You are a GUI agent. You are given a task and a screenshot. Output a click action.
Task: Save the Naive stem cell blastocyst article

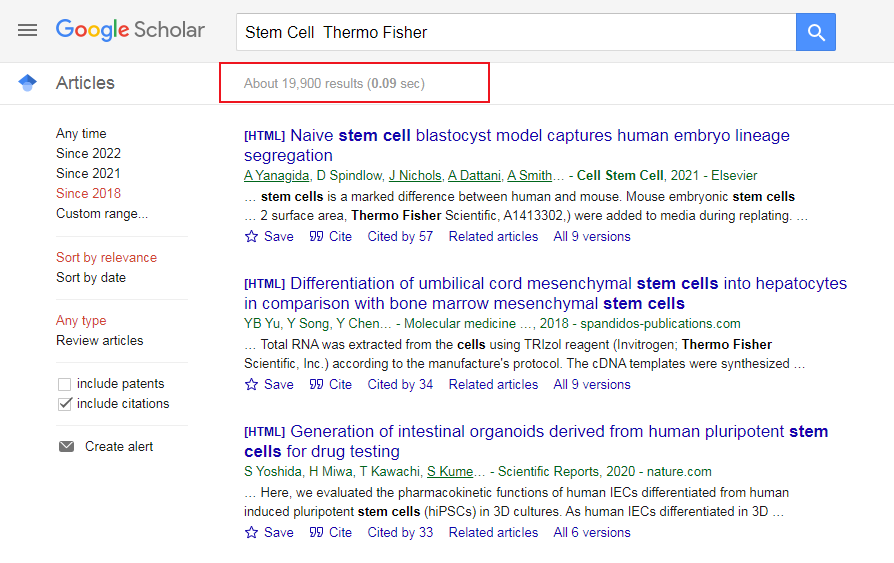(x=269, y=237)
